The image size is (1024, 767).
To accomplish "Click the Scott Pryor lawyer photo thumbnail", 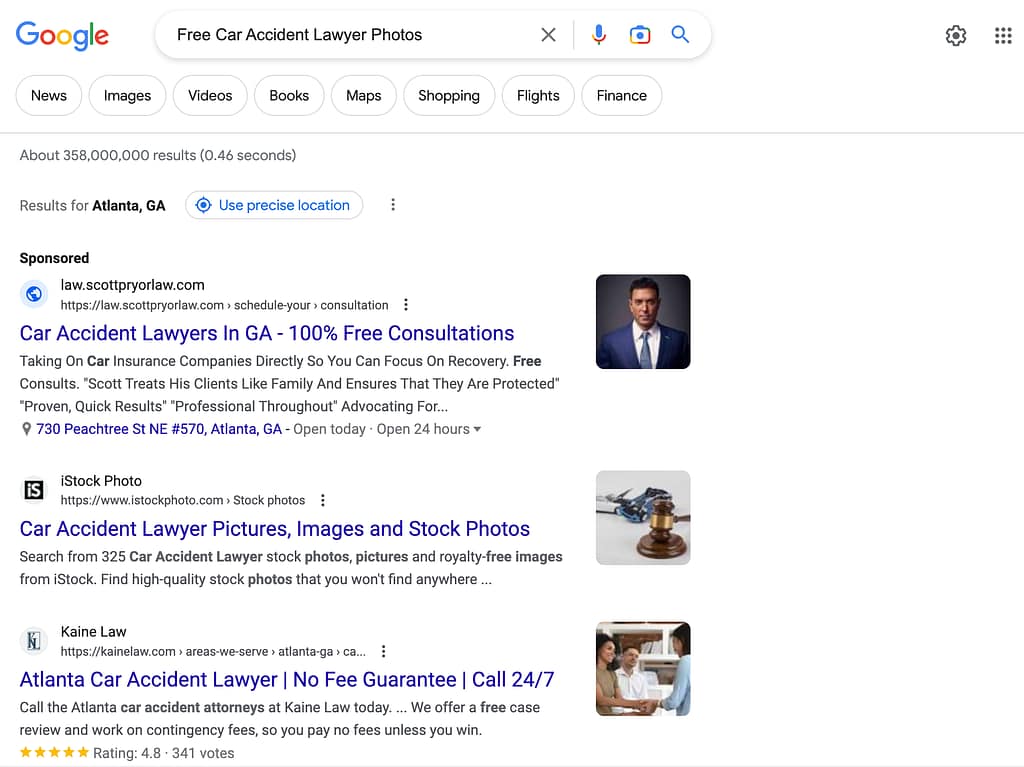I will click(x=643, y=321).
